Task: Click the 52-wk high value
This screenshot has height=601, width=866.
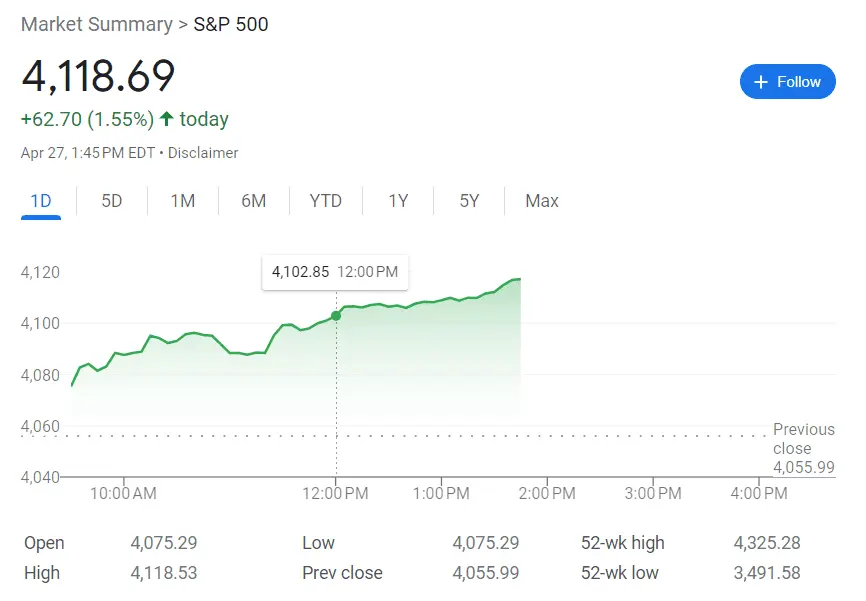Action: (767, 543)
